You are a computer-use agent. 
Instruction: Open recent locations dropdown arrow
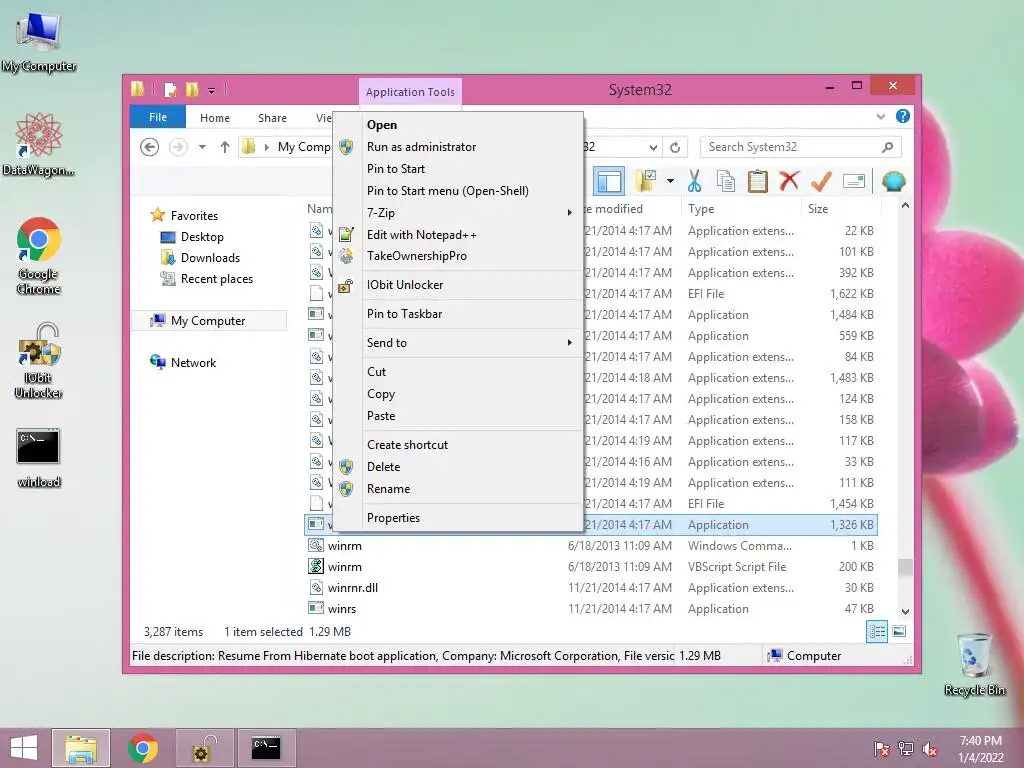point(202,147)
